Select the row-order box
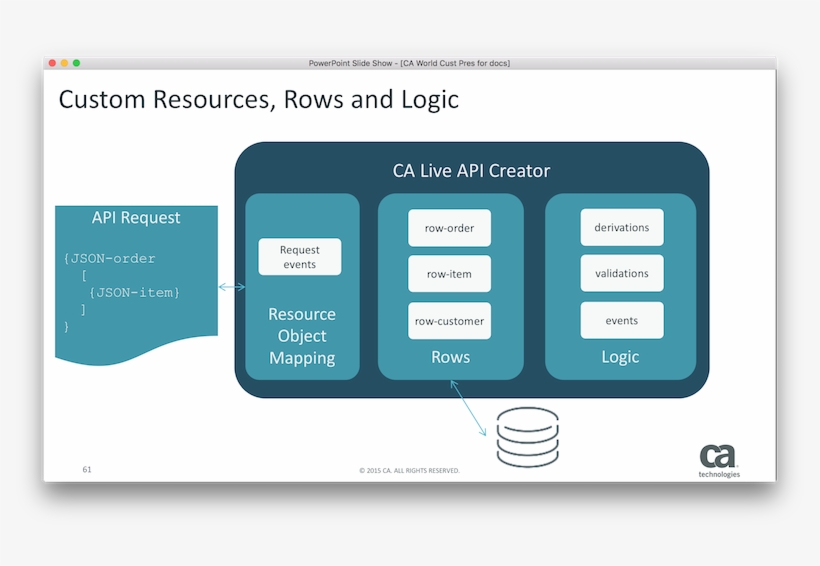This screenshot has height=566, width=820. coord(449,228)
